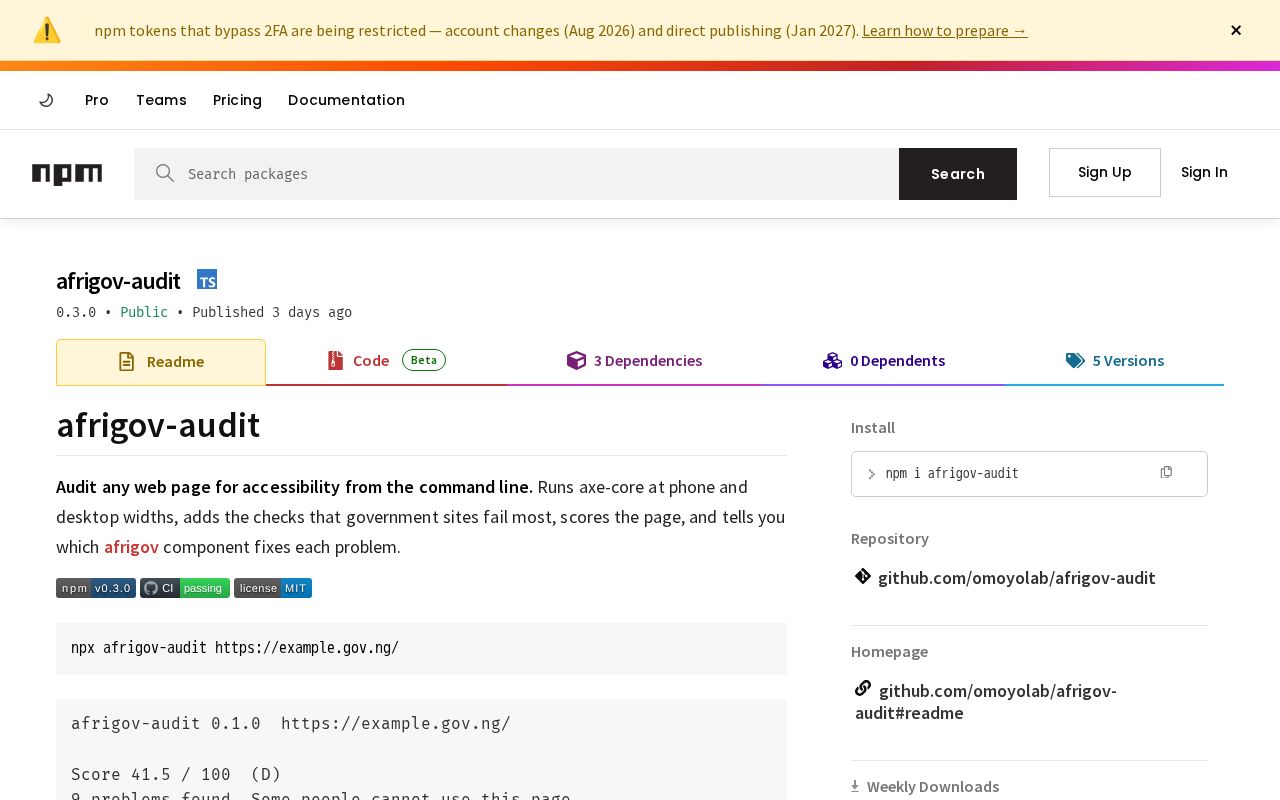1280x800 pixels.
Task: Open the Readme tab
Action: pos(161,362)
